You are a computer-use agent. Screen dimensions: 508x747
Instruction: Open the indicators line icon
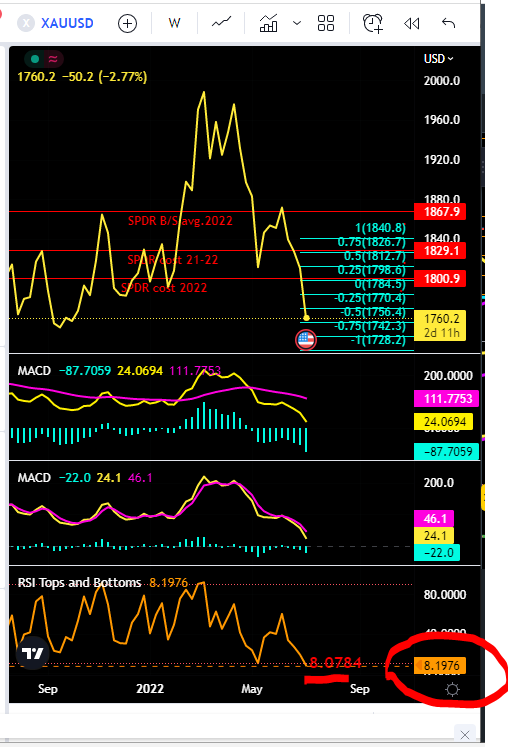(221, 22)
